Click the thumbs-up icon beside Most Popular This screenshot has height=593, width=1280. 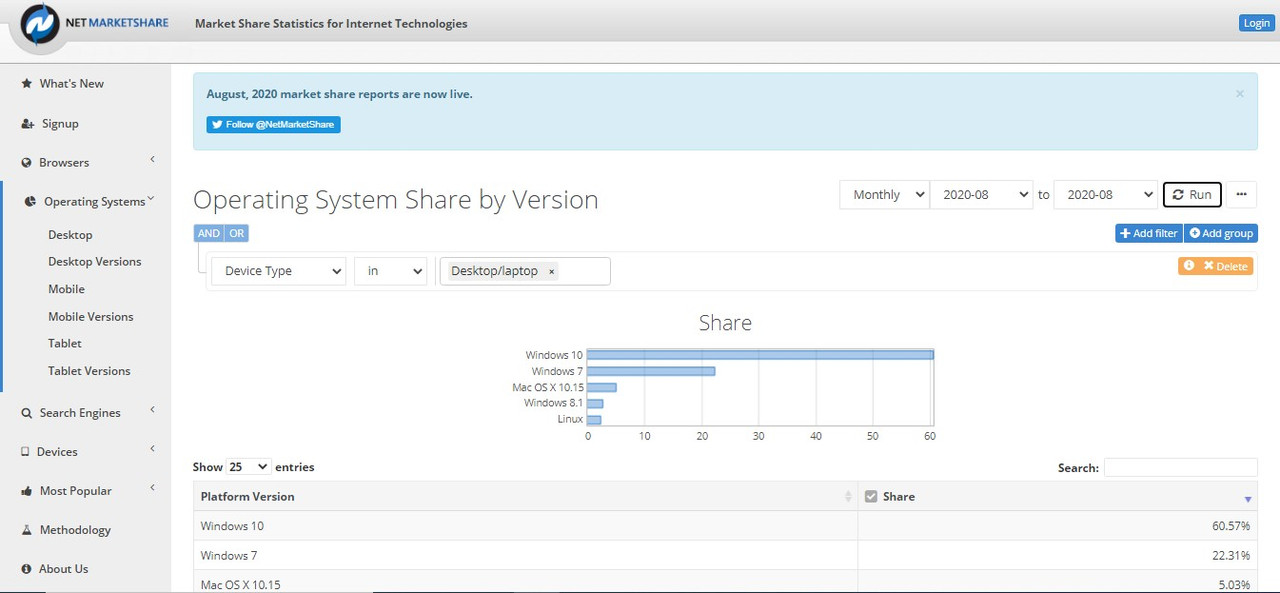27,491
